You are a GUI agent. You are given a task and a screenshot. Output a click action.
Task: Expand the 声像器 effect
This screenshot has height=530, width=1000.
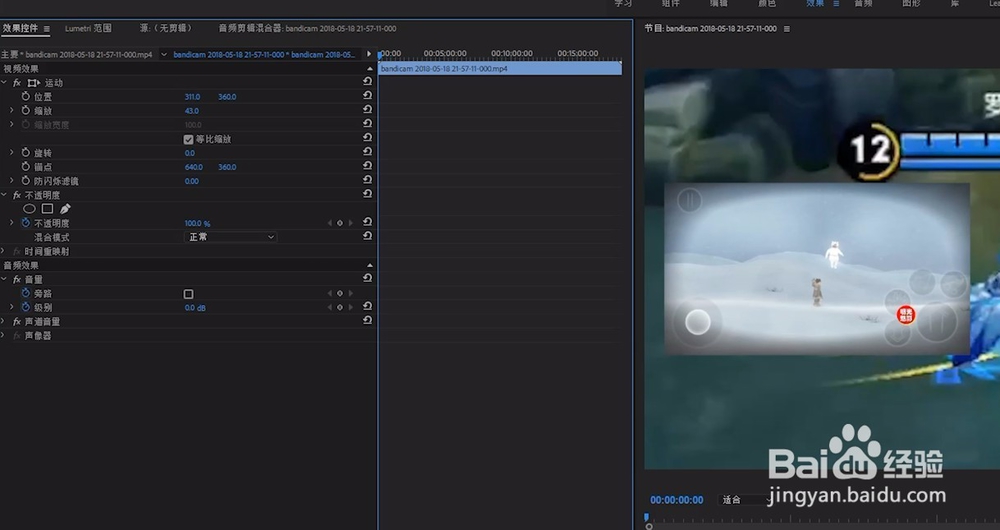tap(3, 335)
